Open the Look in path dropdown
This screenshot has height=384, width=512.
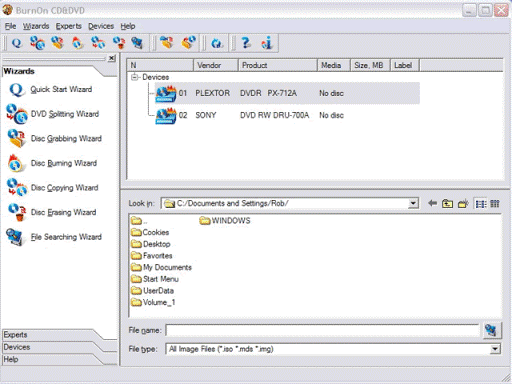click(x=413, y=203)
